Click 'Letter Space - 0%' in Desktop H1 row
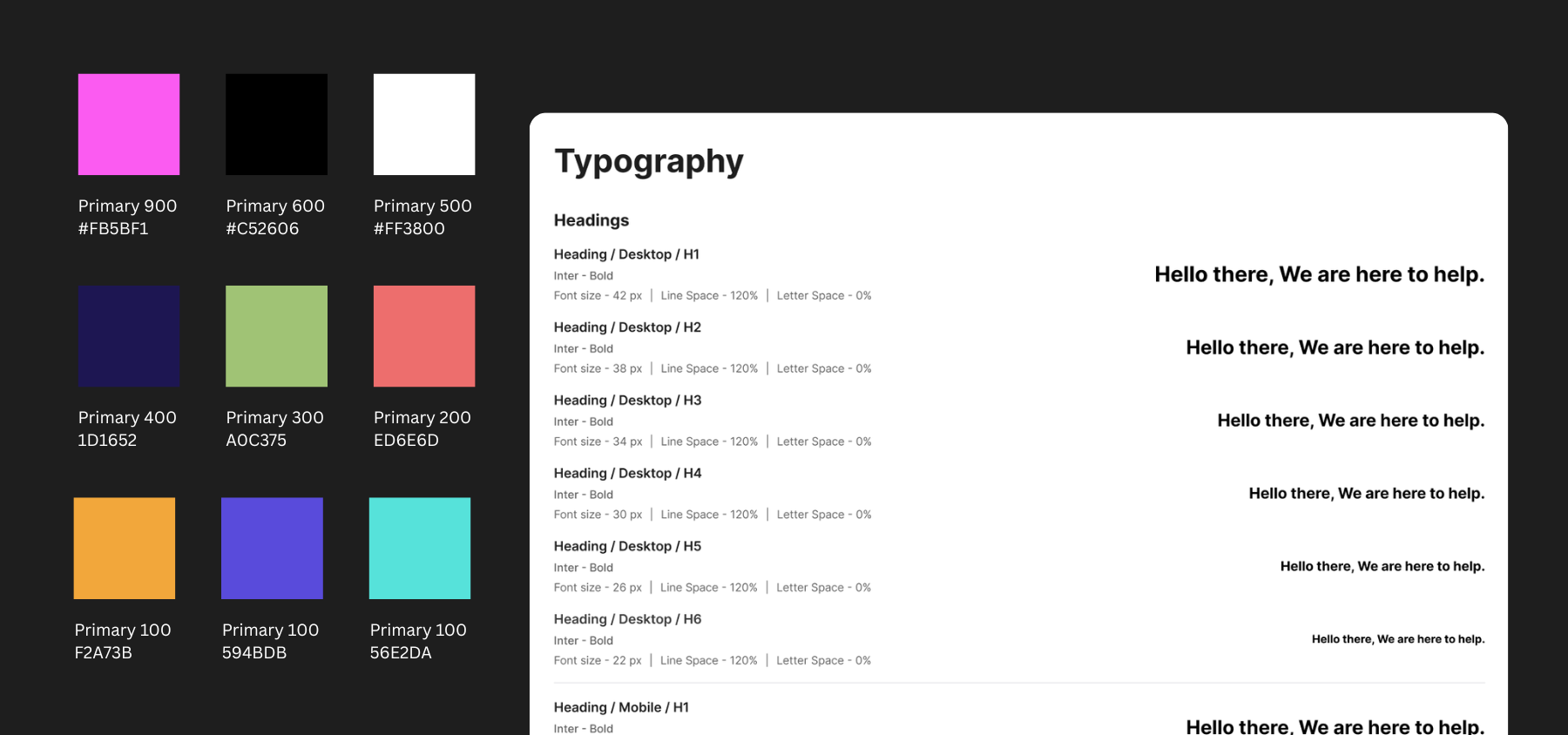 click(824, 296)
